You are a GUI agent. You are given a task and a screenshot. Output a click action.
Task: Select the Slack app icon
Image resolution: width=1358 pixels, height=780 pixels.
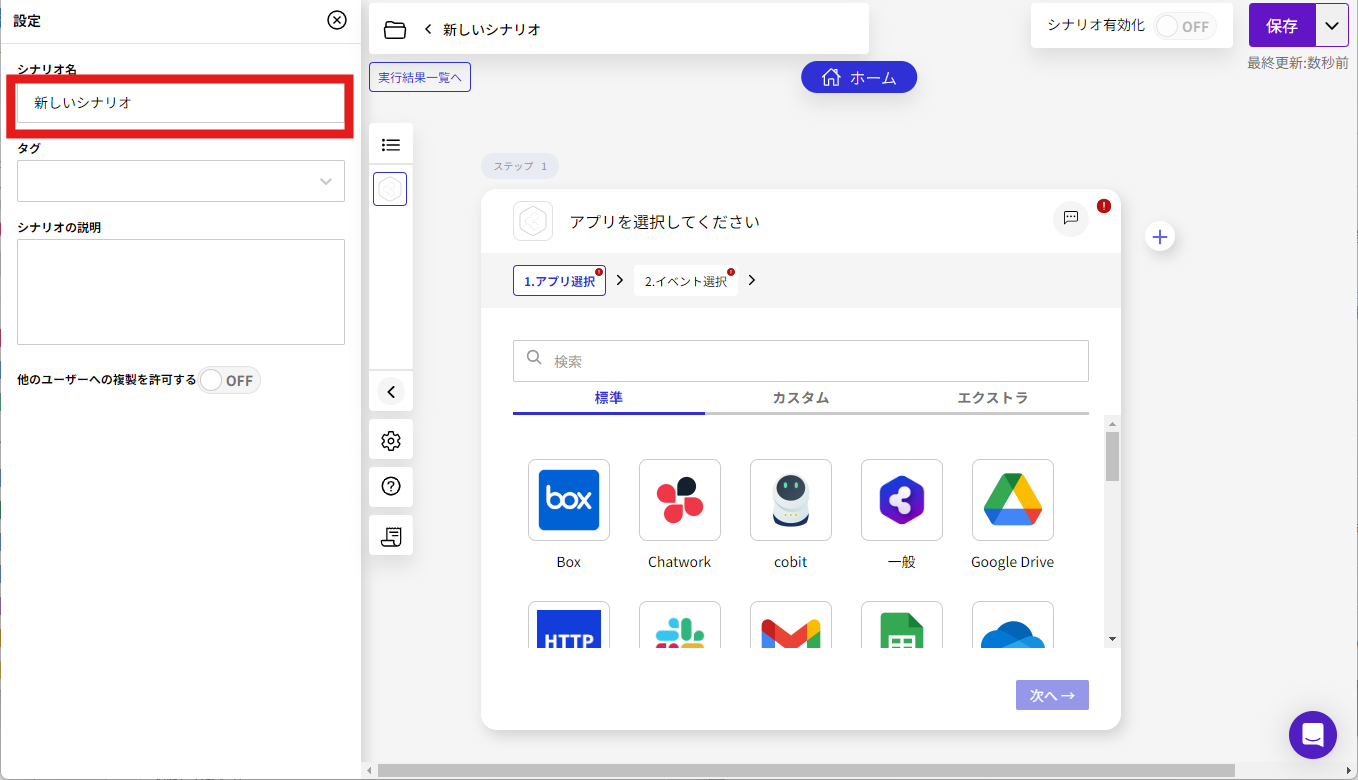[x=680, y=625]
